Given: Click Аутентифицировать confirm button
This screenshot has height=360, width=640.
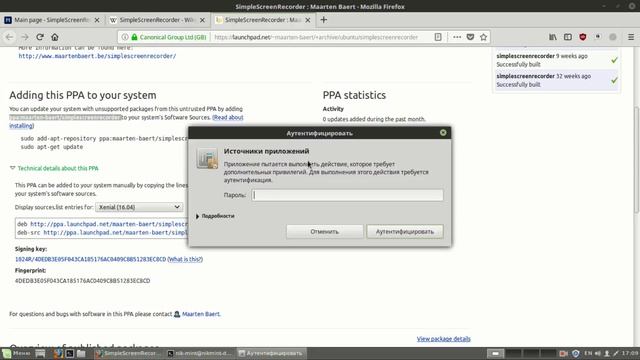Looking at the screenshot, I should 404,231.
